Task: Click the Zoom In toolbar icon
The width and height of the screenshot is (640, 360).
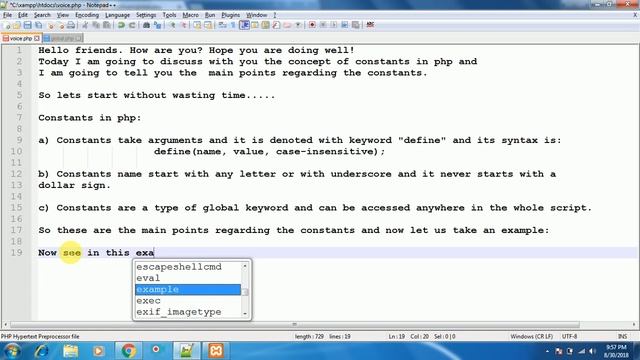Action: click(x=173, y=25)
